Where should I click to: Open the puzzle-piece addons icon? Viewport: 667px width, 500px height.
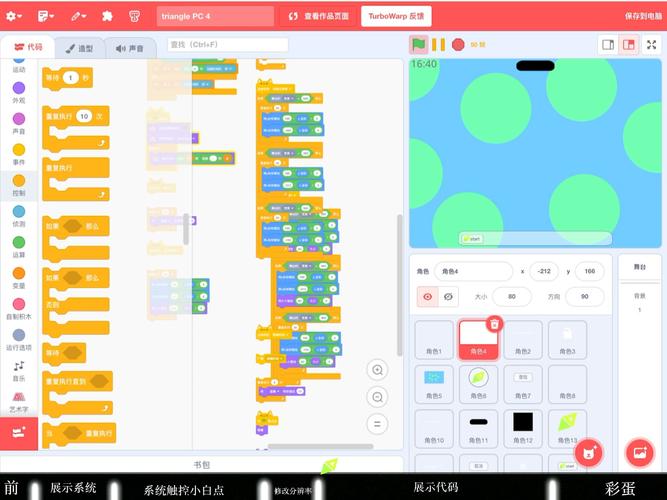coord(107,16)
